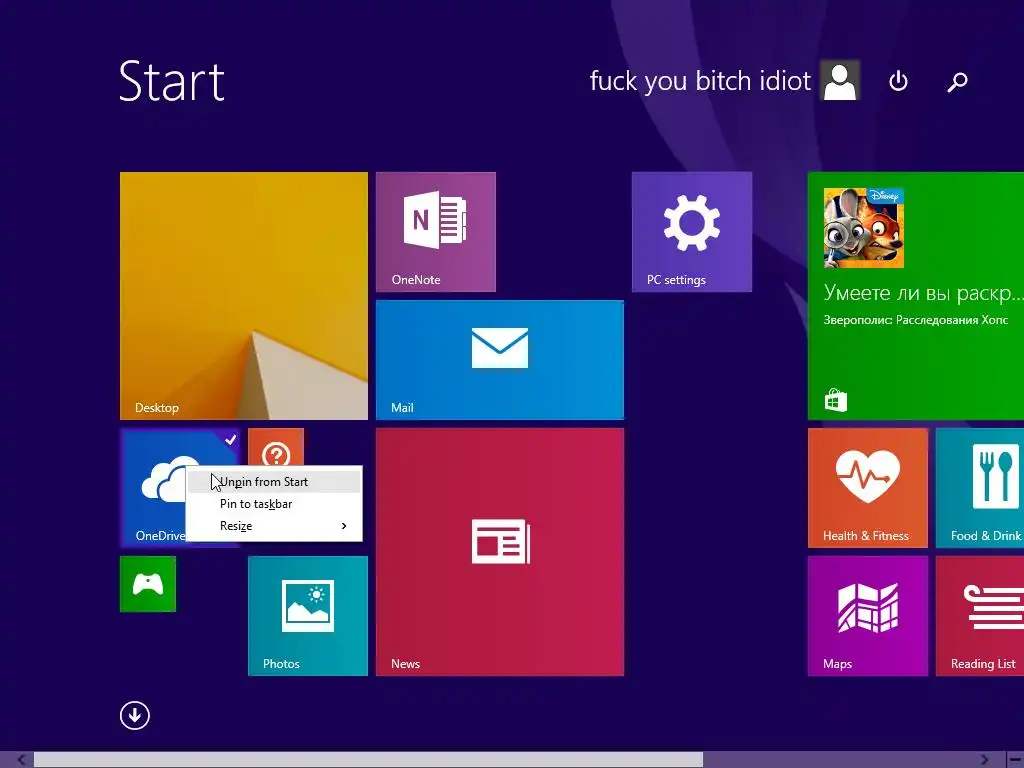This screenshot has height=768, width=1024.
Task: Click the scrollbar right arrow
Action: [985, 760]
